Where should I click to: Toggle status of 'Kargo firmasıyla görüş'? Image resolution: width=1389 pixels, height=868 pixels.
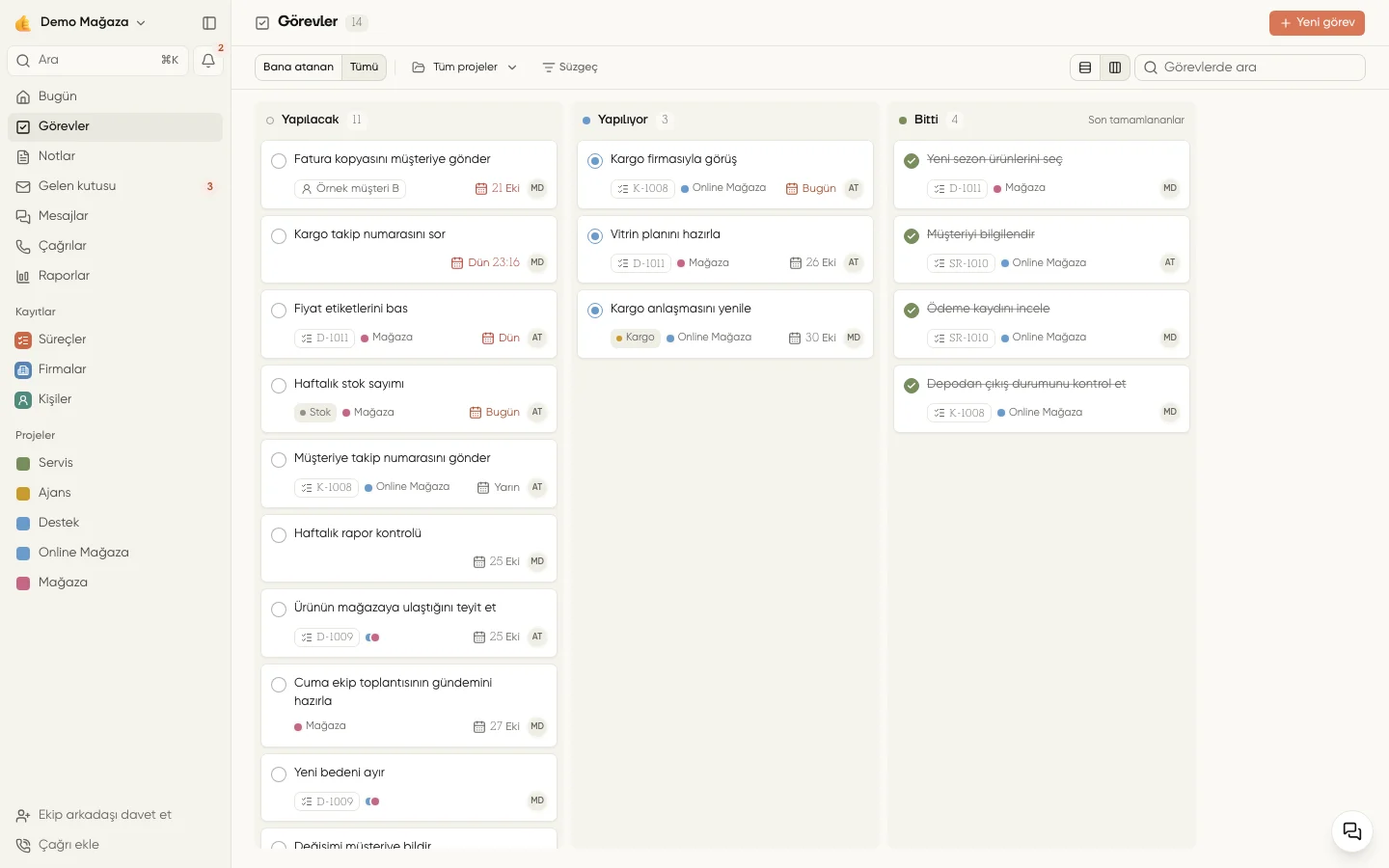coord(595,160)
